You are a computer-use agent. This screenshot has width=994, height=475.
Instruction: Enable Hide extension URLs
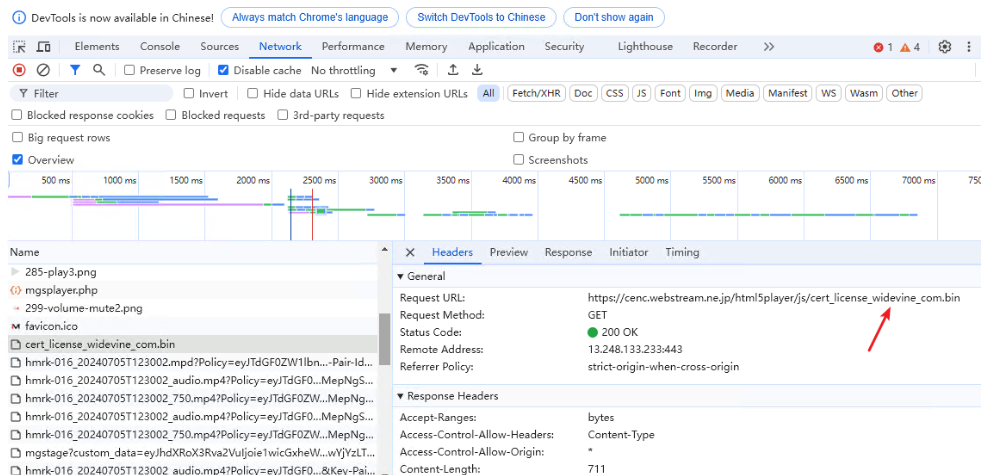click(x=356, y=93)
